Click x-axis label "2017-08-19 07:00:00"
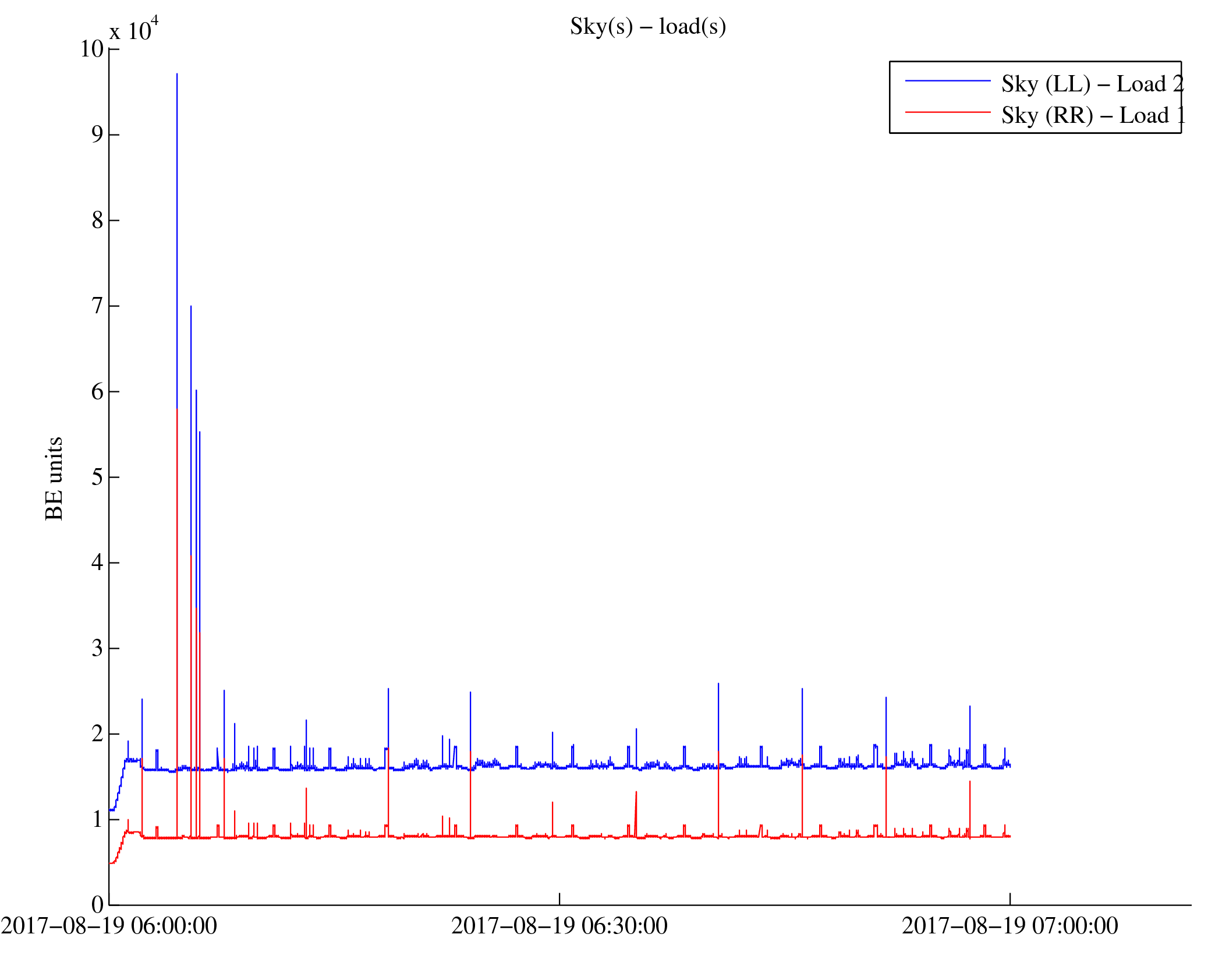This screenshot has height=980, width=1208. [1010, 926]
